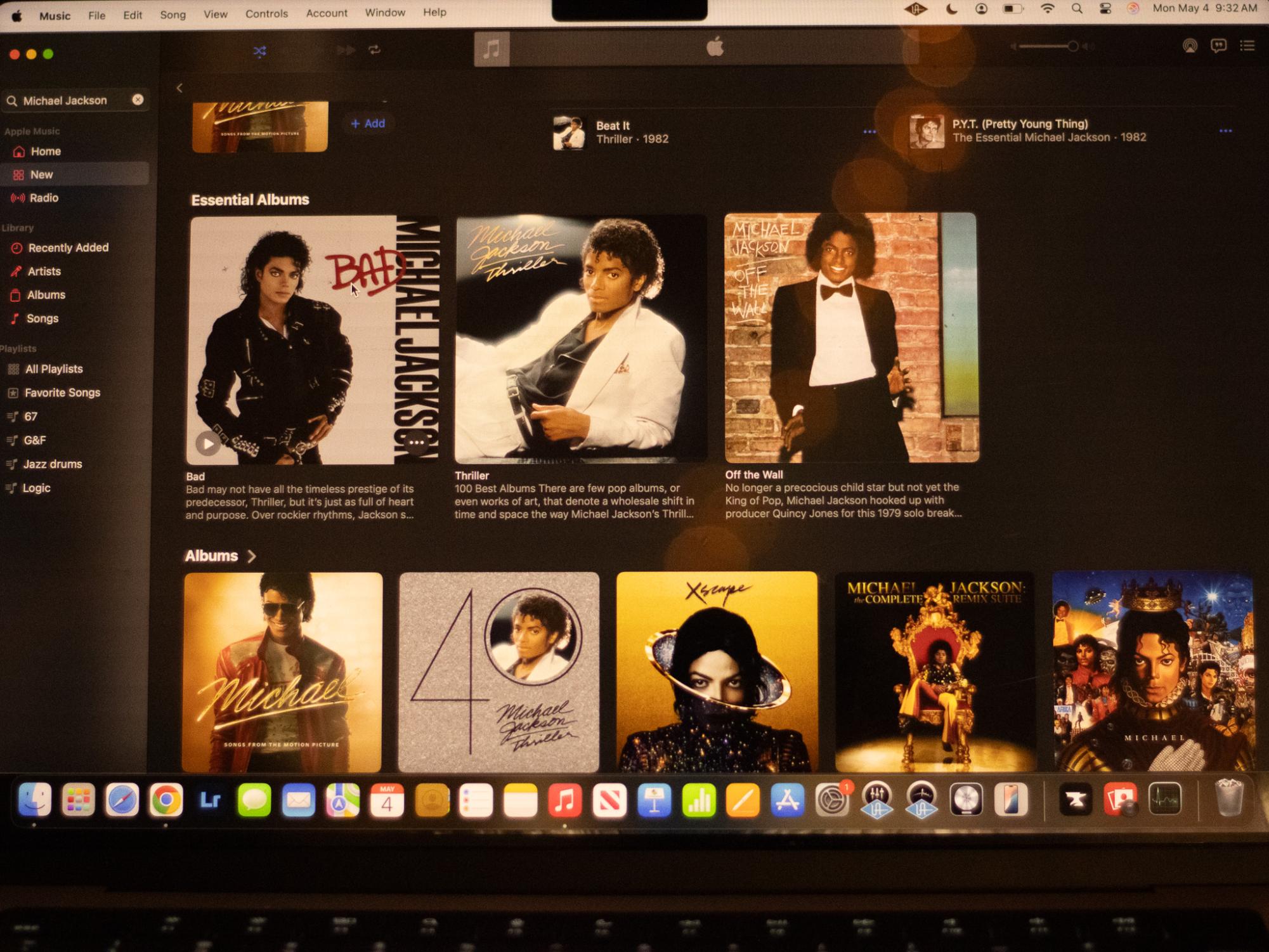Open AirPlay audio output menu
Screen dimensions: 1269x952
point(1190,46)
